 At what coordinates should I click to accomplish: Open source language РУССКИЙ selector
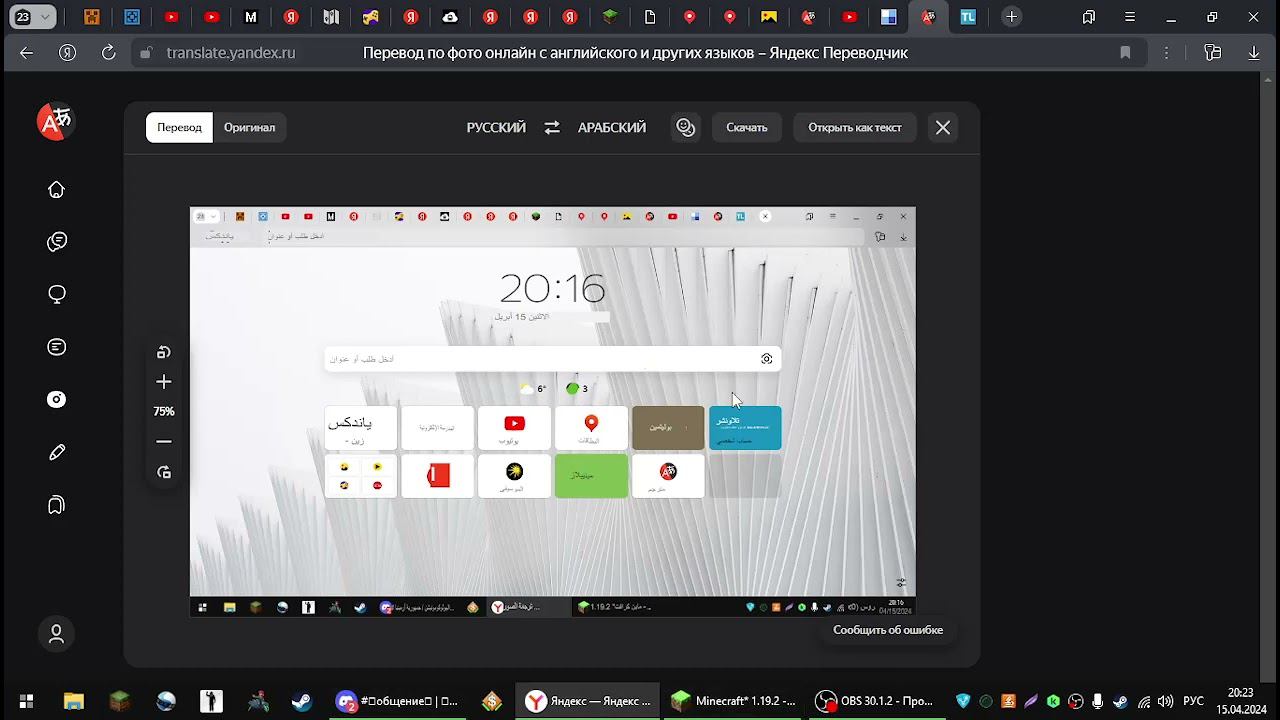click(496, 127)
